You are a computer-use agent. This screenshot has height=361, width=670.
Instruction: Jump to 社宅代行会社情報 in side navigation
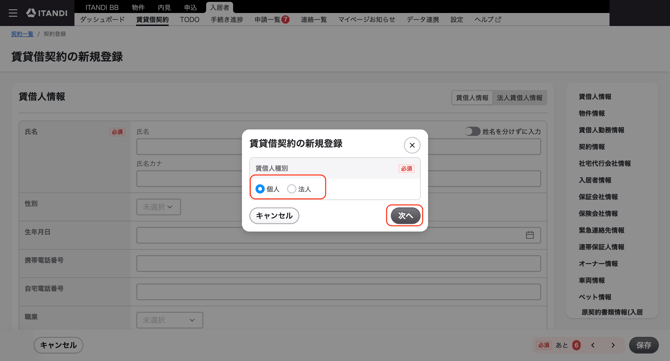point(605,163)
